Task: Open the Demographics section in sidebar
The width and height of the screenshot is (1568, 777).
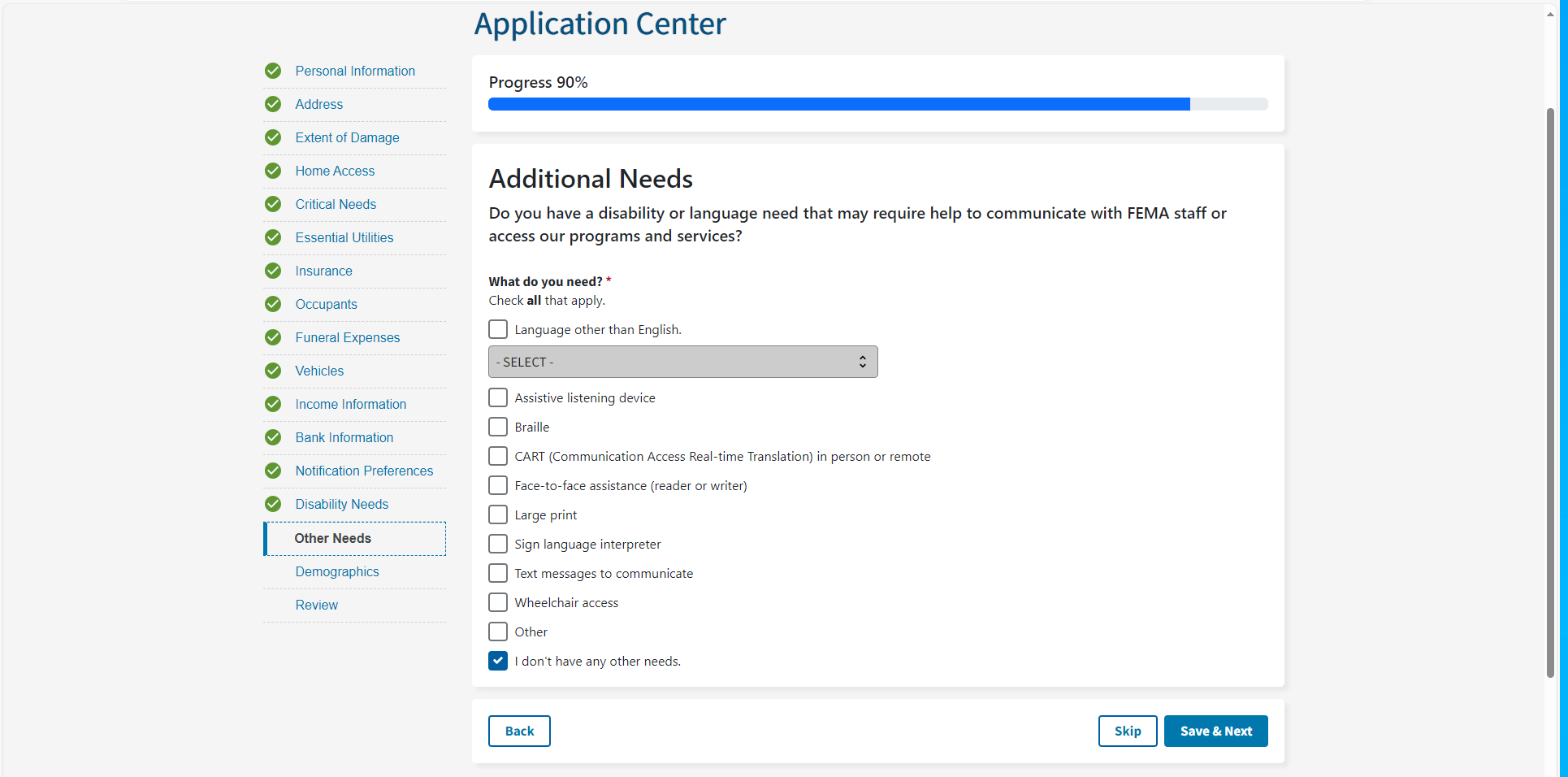Action: (x=337, y=571)
